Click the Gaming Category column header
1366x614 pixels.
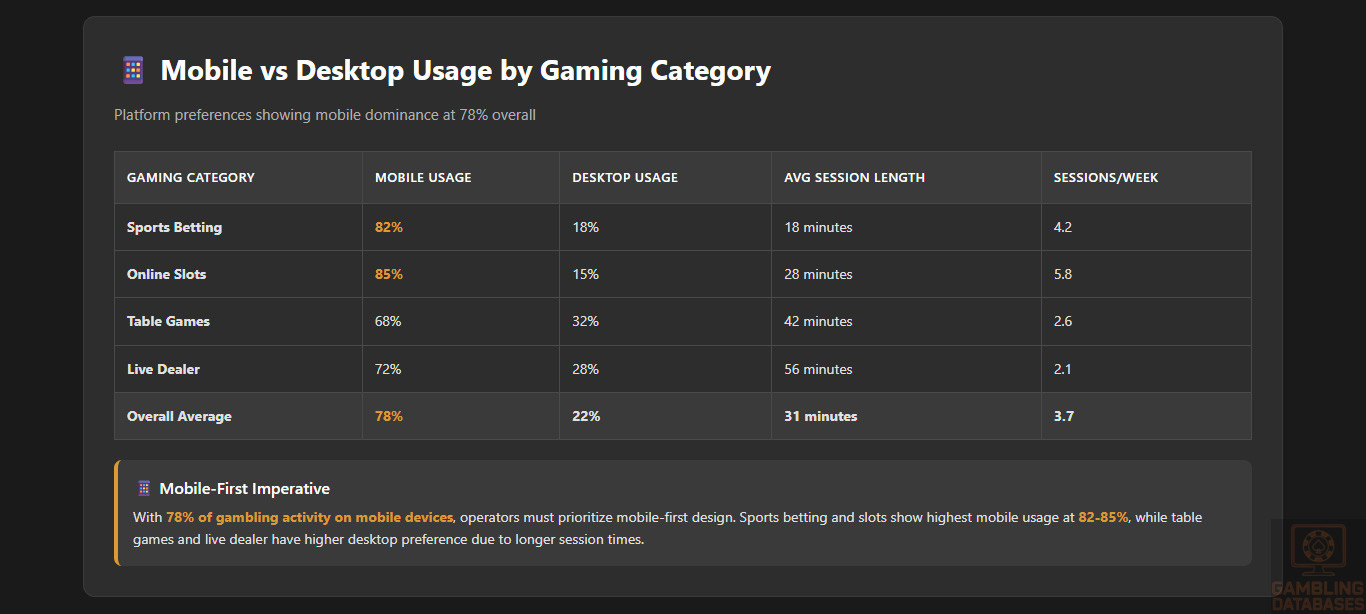click(x=191, y=178)
